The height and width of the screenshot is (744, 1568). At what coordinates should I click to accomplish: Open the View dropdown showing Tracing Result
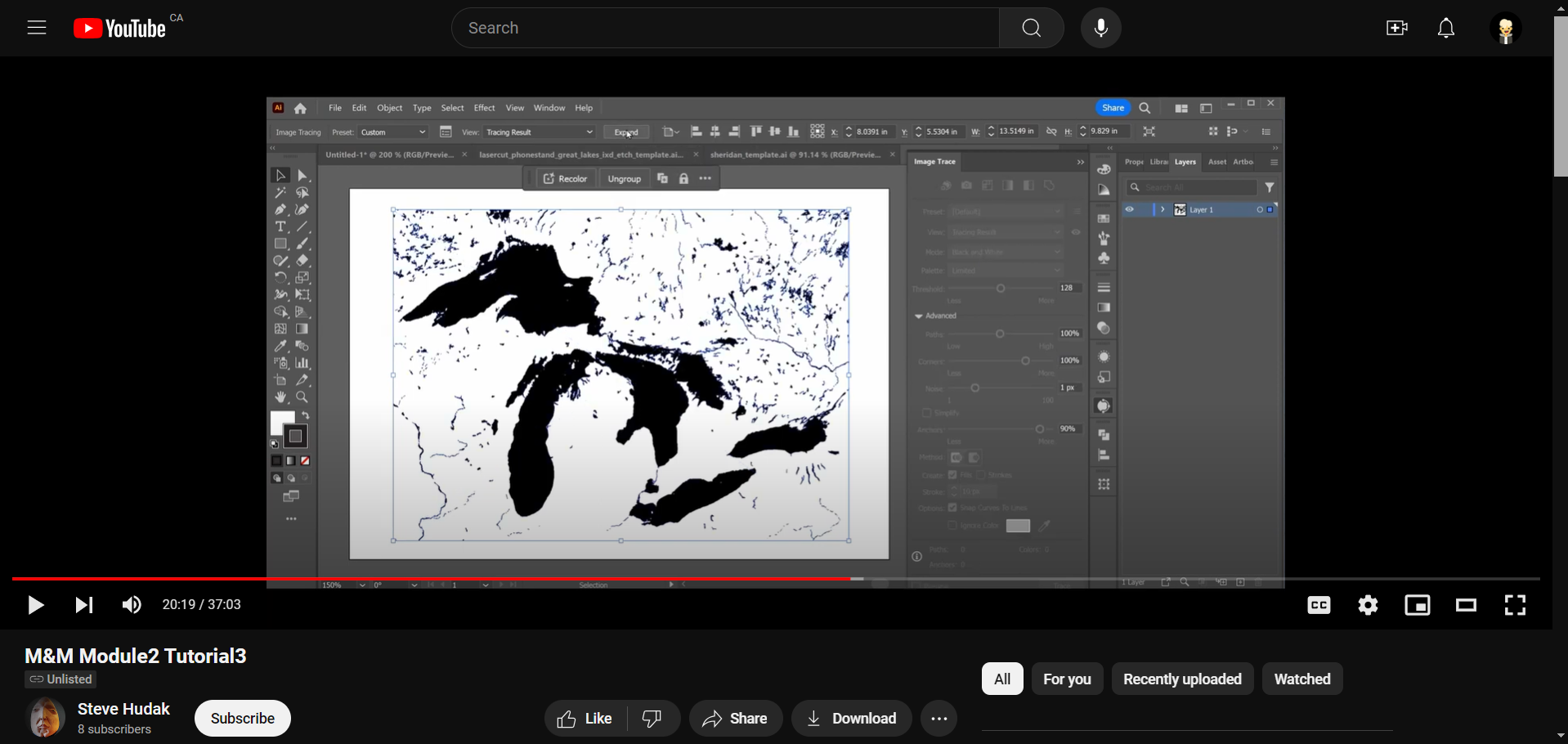(x=539, y=132)
